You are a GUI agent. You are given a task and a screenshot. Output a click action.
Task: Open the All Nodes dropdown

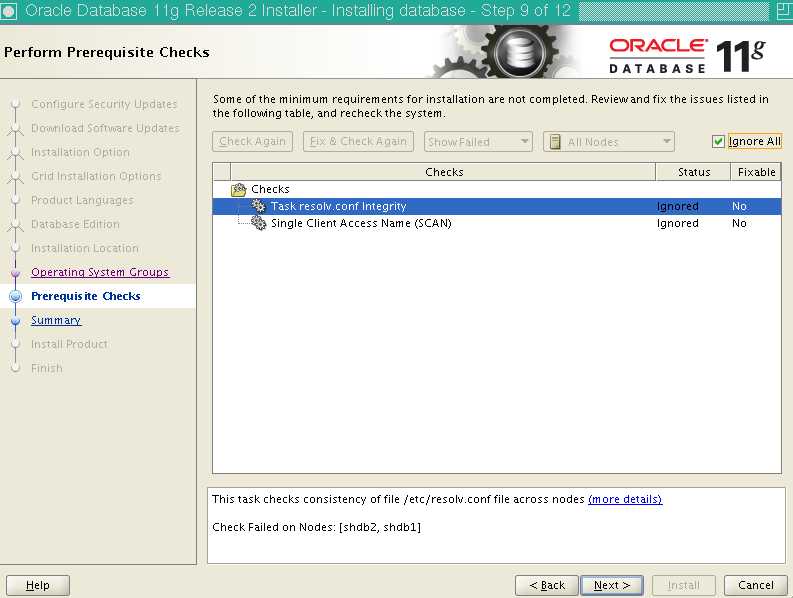tap(609, 142)
